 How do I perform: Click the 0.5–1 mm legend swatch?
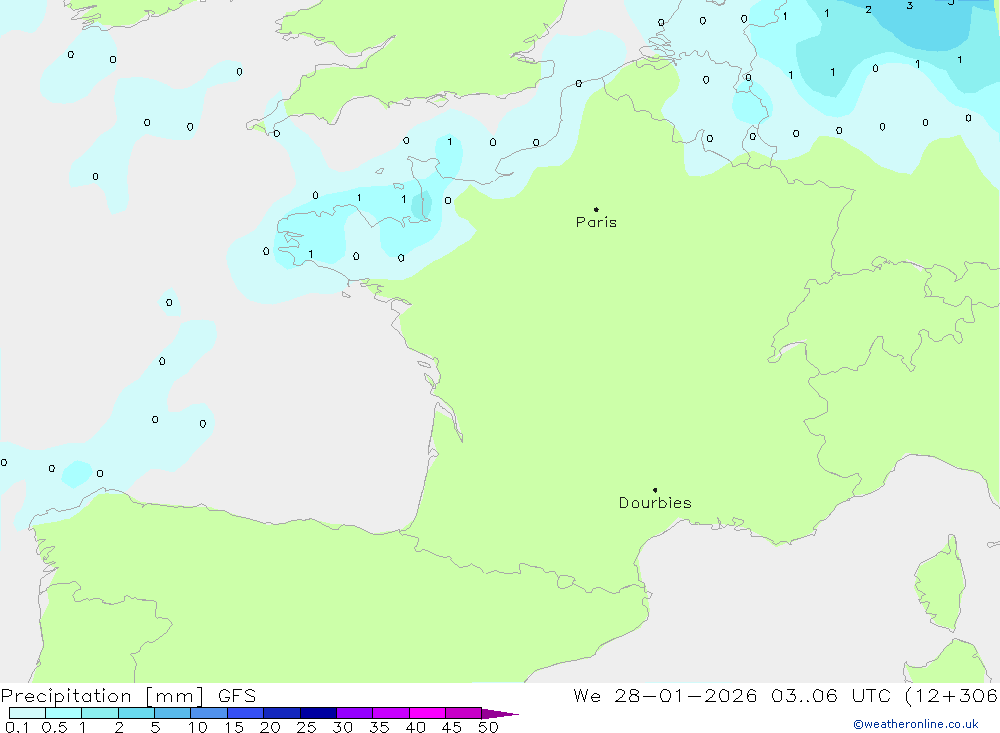[64, 713]
